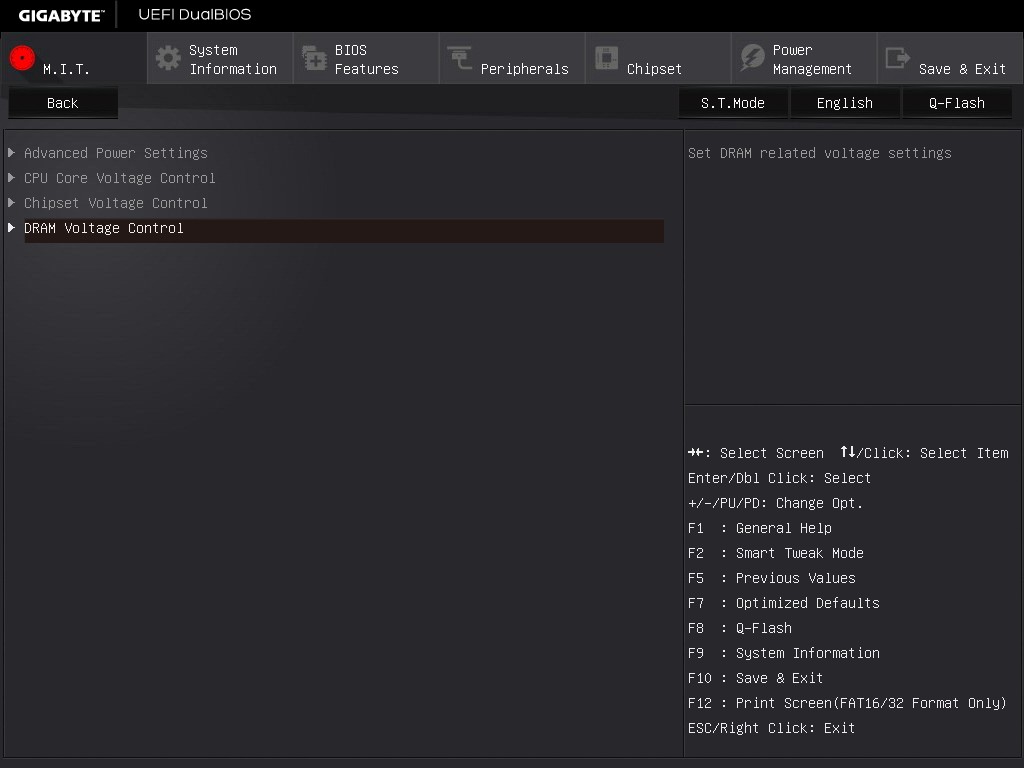
Task: Click the 'F2 : Smart Tweak Mode' hint
Action: (x=776, y=553)
